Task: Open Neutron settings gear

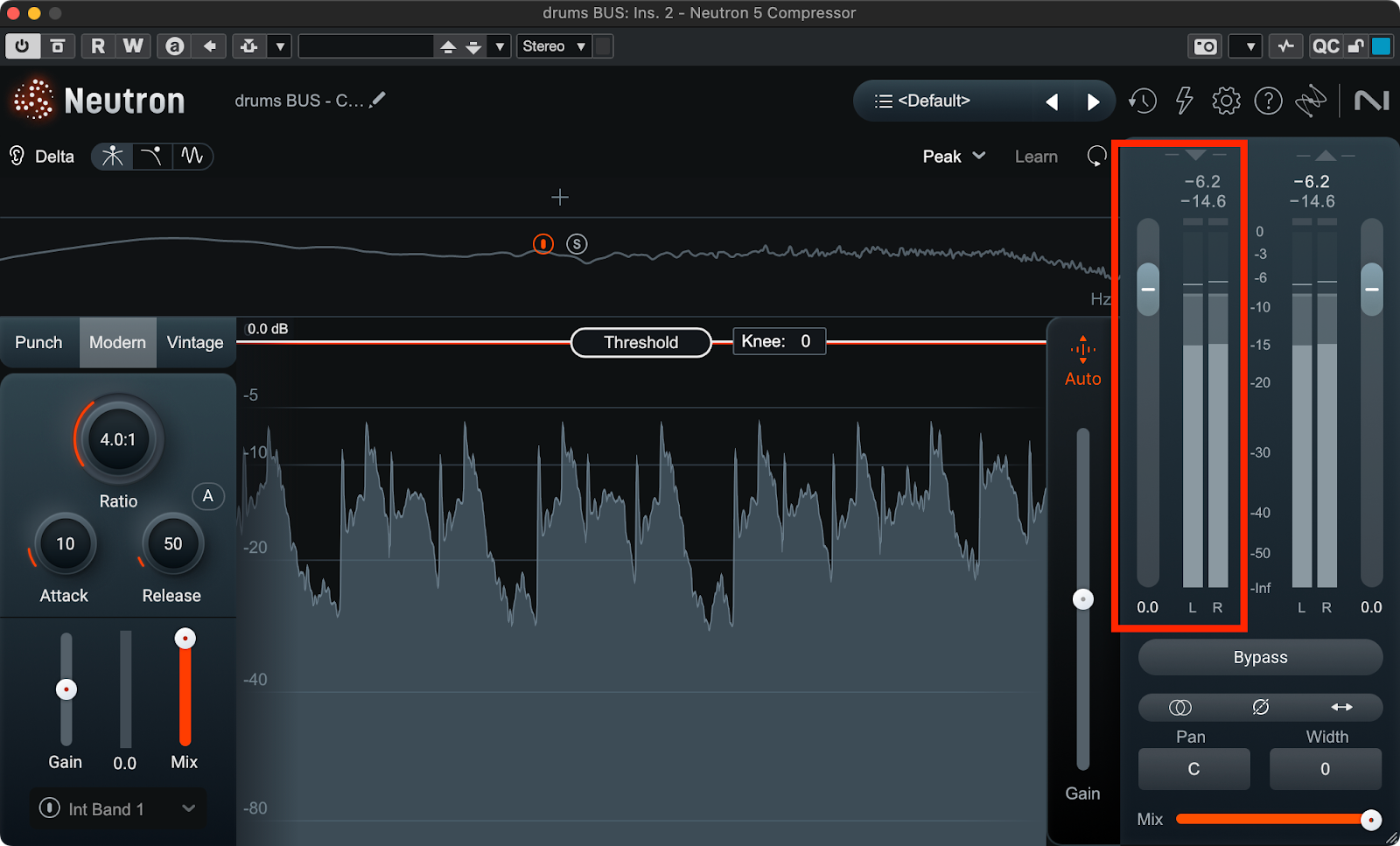Action: (x=1226, y=101)
